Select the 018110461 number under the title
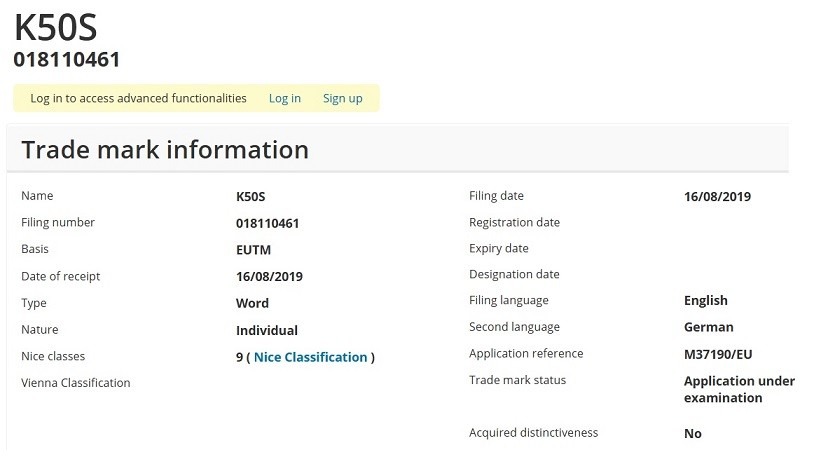Image resolution: width=814 pixels, height=450 pixels. click(67, 60)
